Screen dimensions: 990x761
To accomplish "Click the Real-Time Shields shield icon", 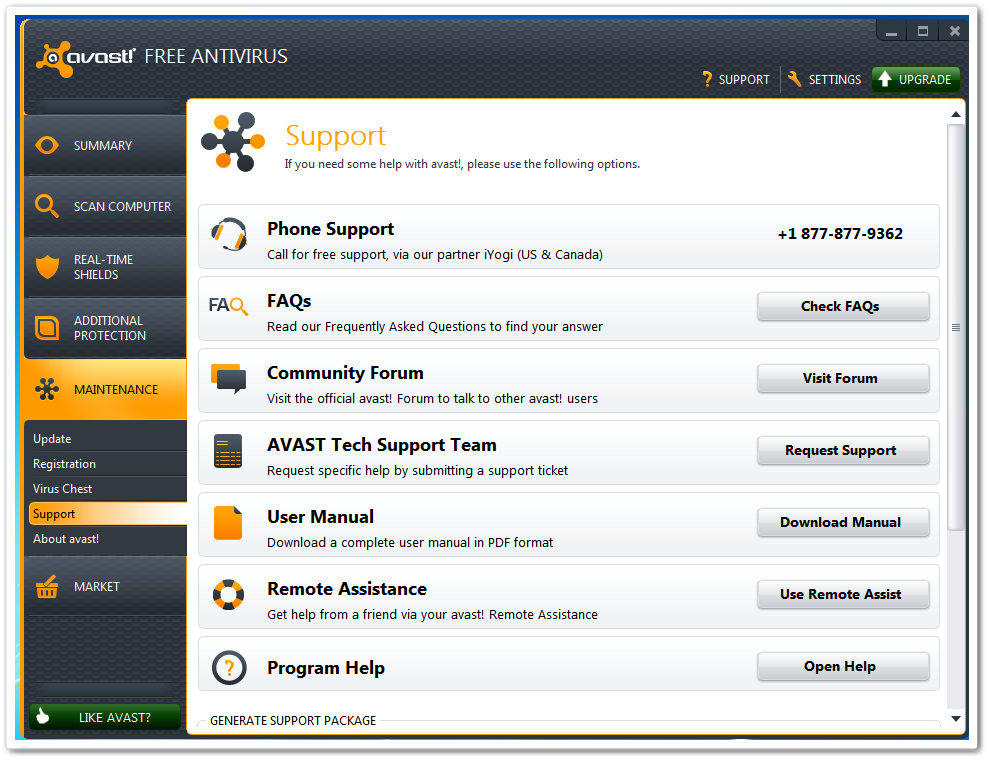I will pyautogui.click(x=46, y=266).
